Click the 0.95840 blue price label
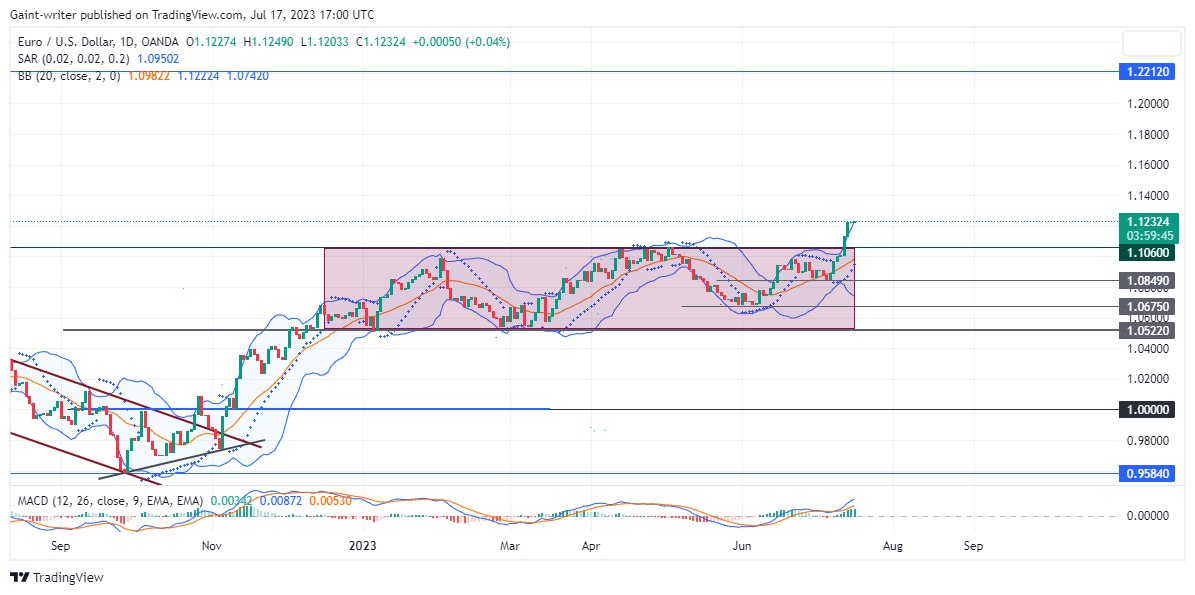This screenshot has width=1195, height=595. (1147, 473)
